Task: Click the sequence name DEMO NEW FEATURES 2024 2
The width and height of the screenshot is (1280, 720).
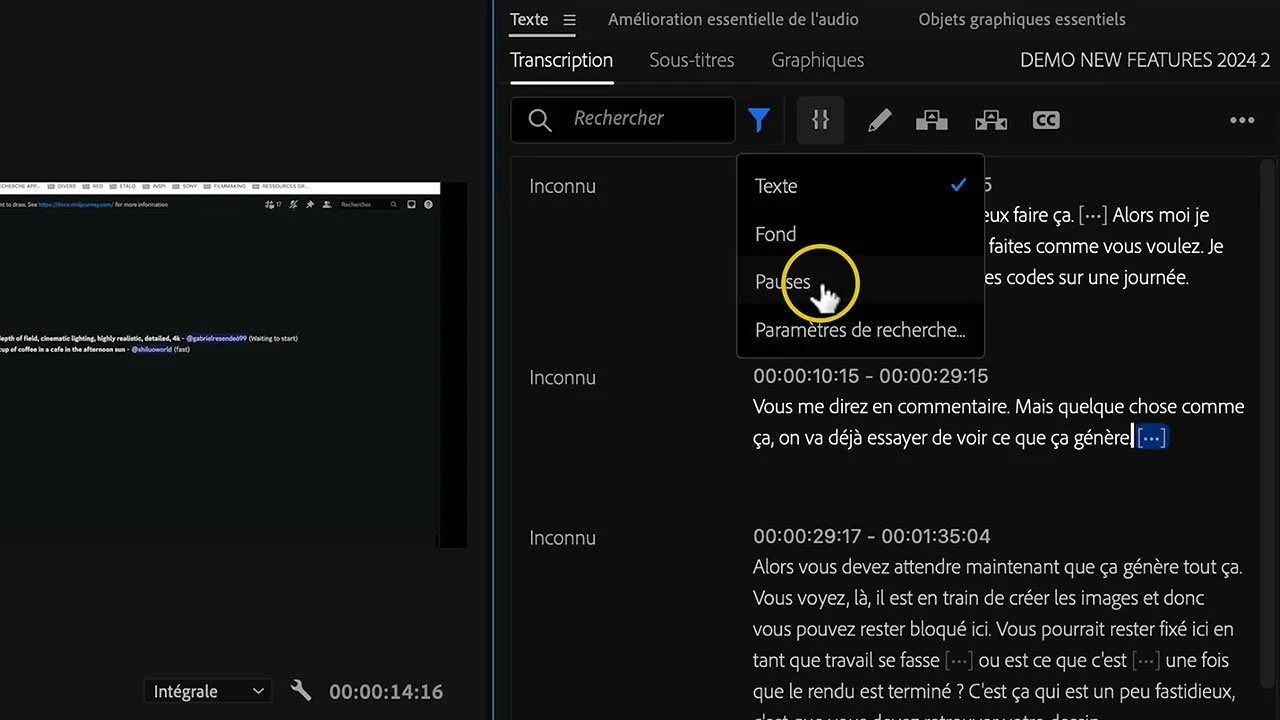Action: pos(1145,60)
